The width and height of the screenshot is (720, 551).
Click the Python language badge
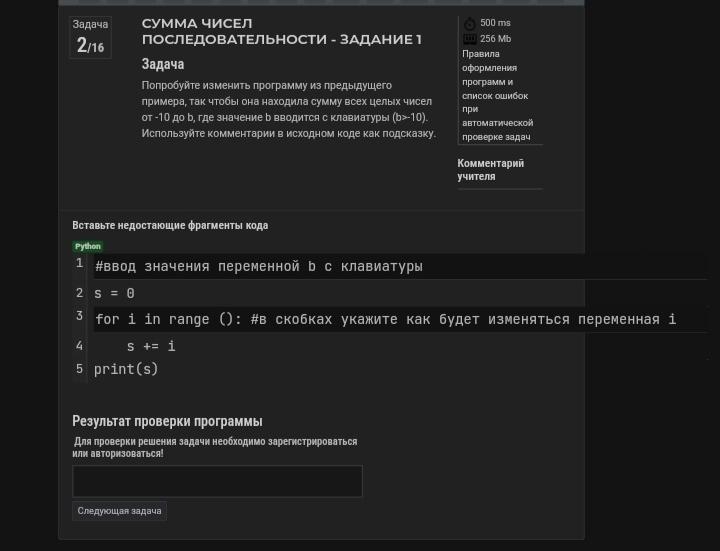(88, 247)
